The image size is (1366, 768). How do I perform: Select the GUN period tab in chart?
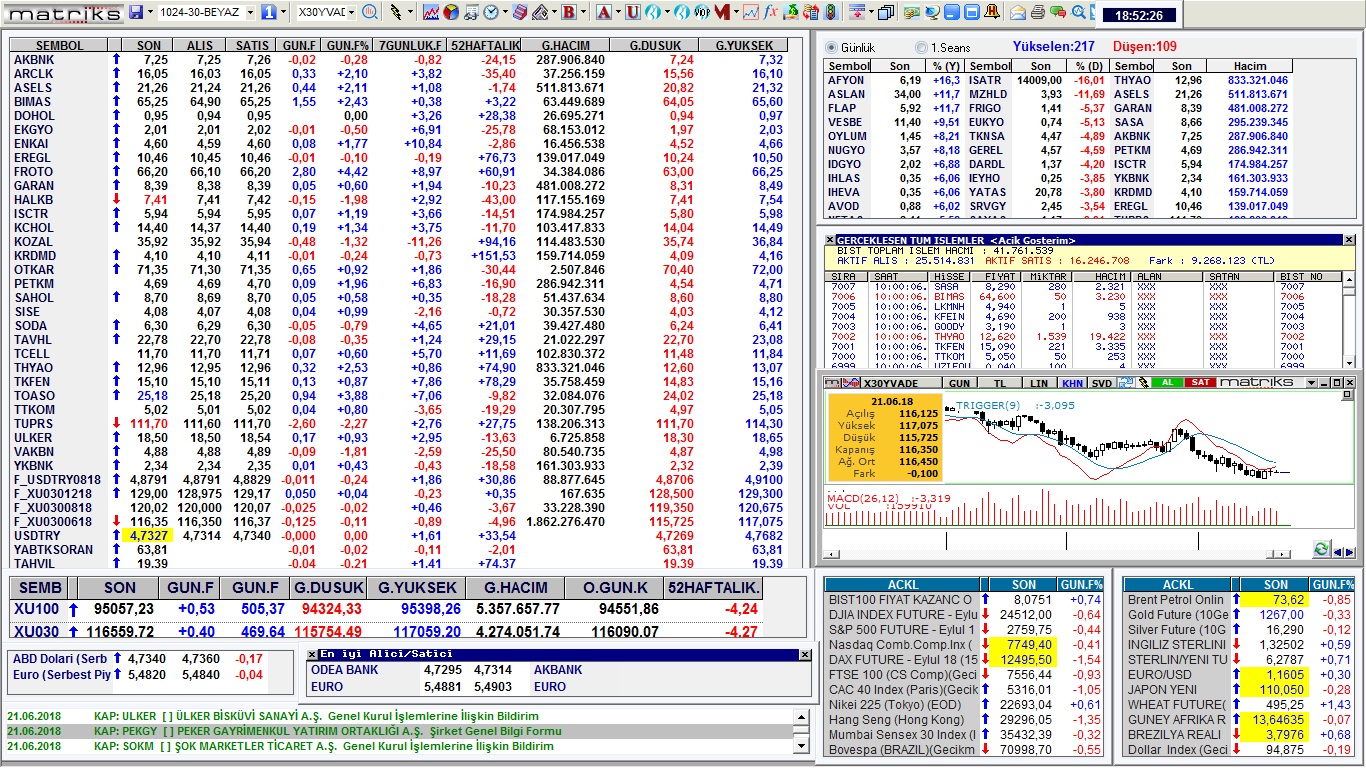click(x=959, y=383)
